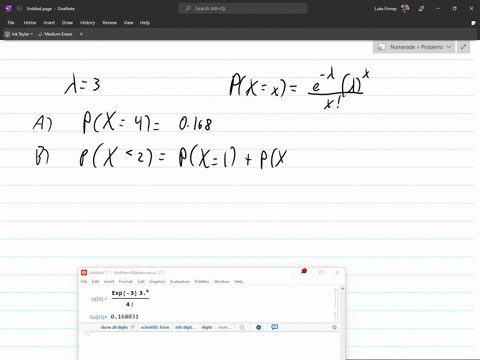480x360 pixels.
Task: Click the OneNote search box
Action: click(x=243, y=9)
